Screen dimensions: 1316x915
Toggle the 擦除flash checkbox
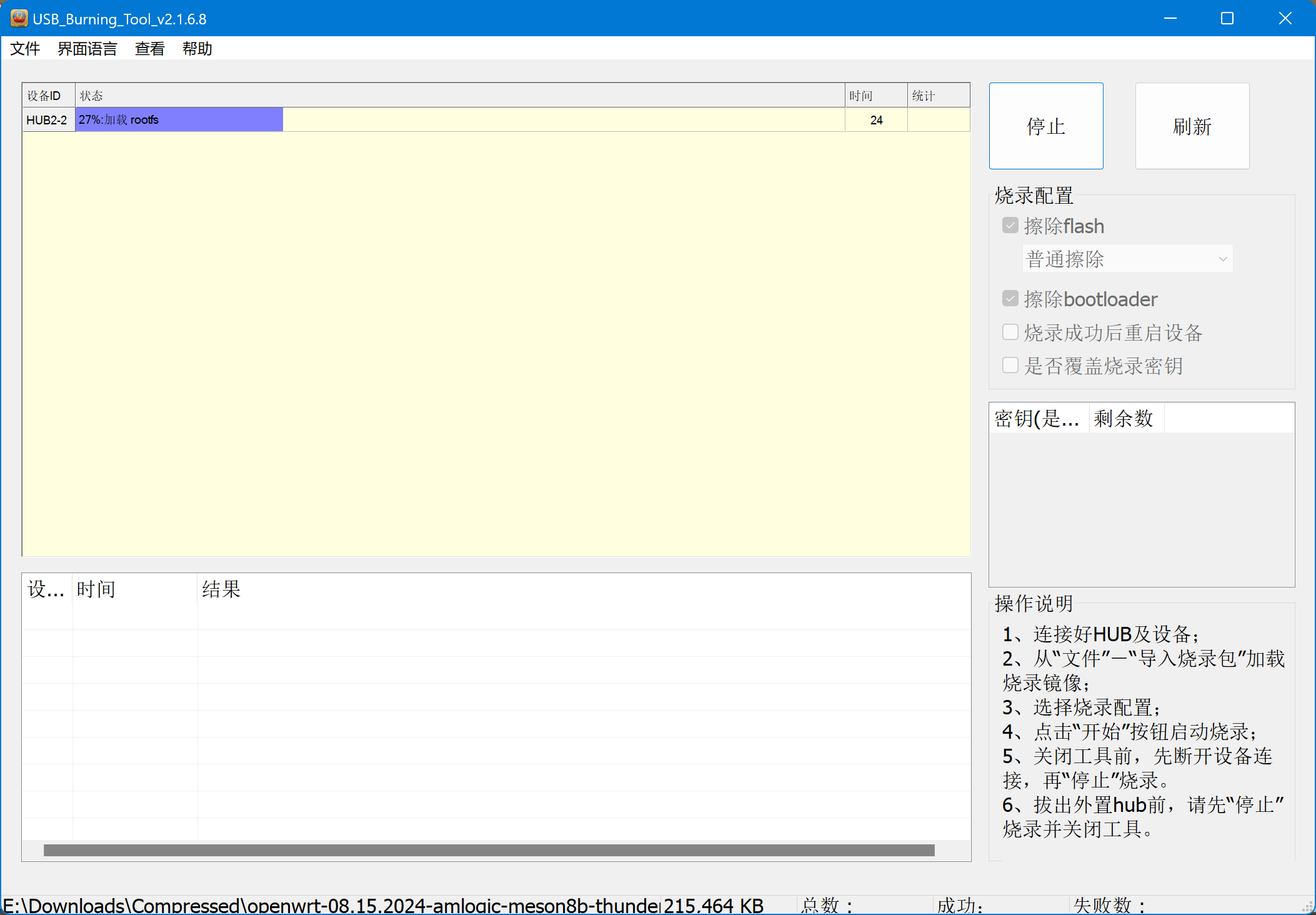point(1010,225)
